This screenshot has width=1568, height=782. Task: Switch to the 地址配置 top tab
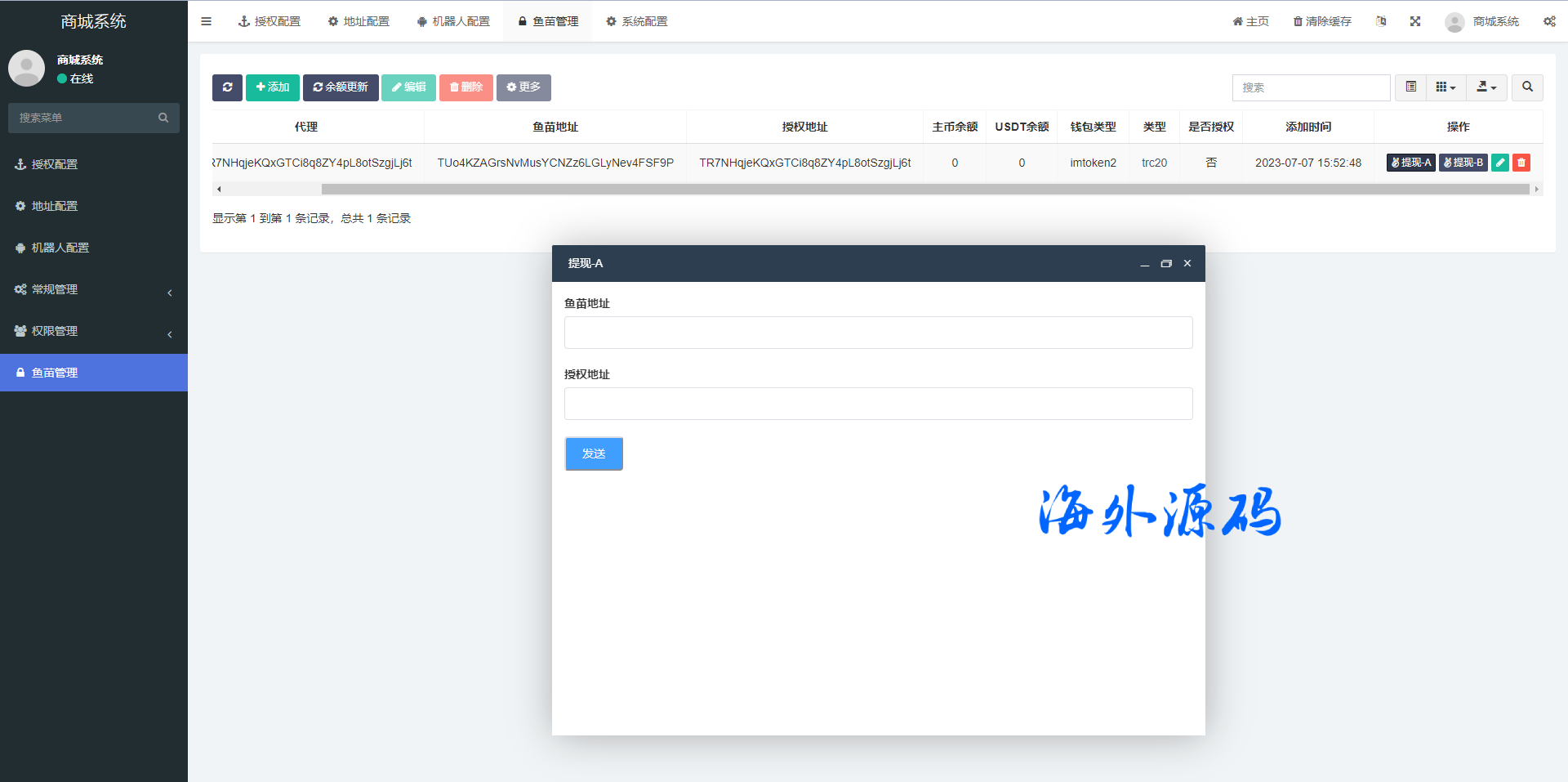coord(359,21)
